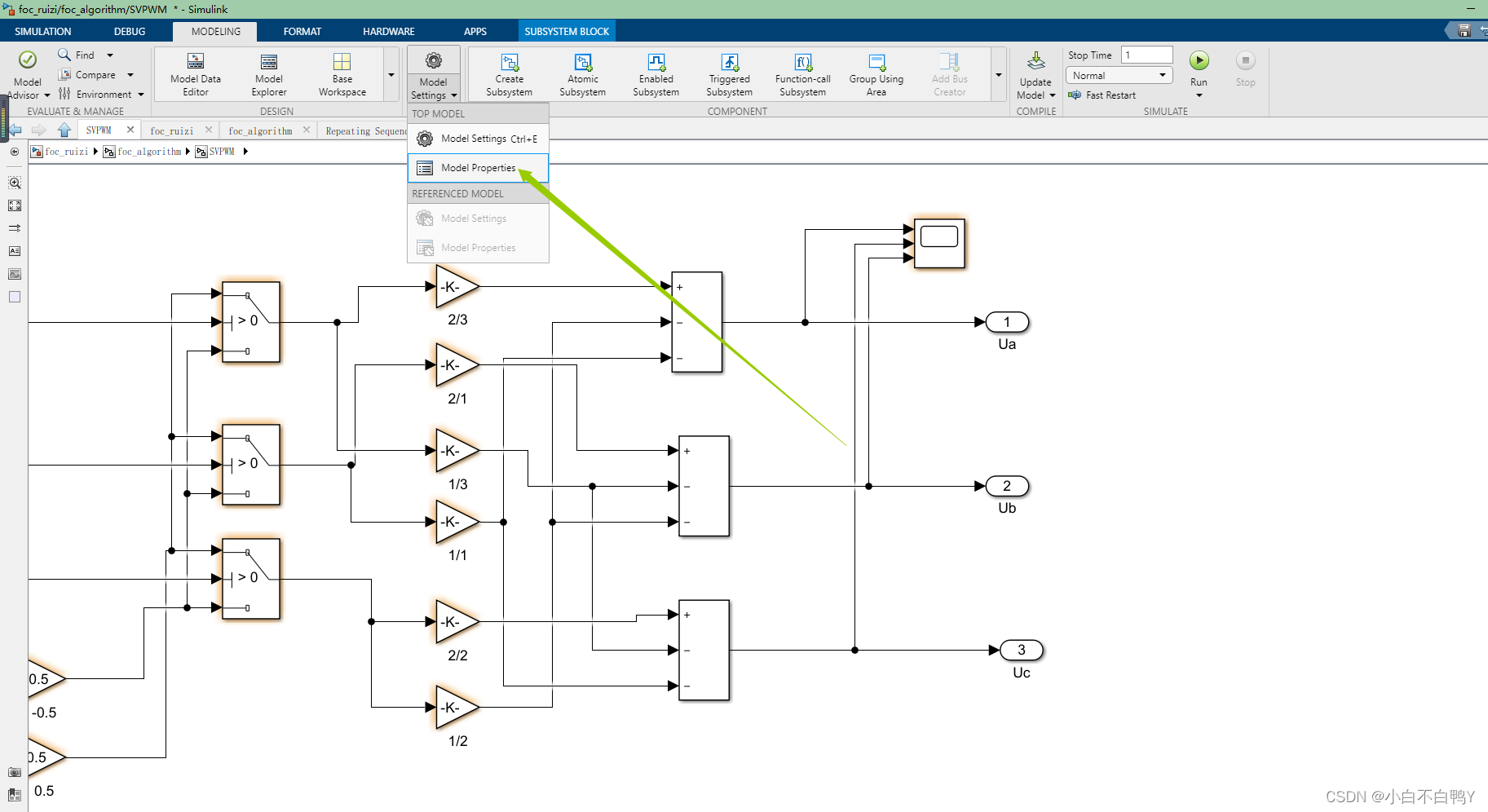Expand the SVPWM breadcrumb arrow
This screenshot has height=812, width=1488.
(245, 152)
